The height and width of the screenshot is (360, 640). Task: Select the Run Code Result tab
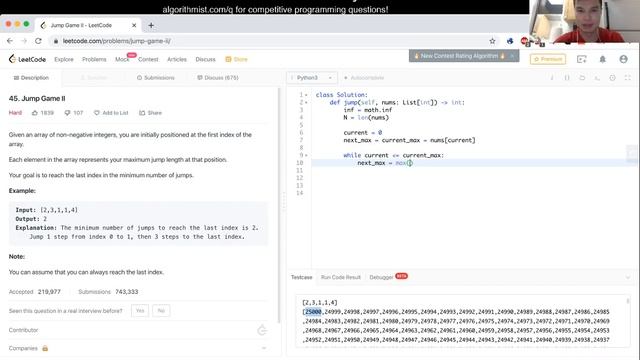pyautogui.click(x=341, y=277)
